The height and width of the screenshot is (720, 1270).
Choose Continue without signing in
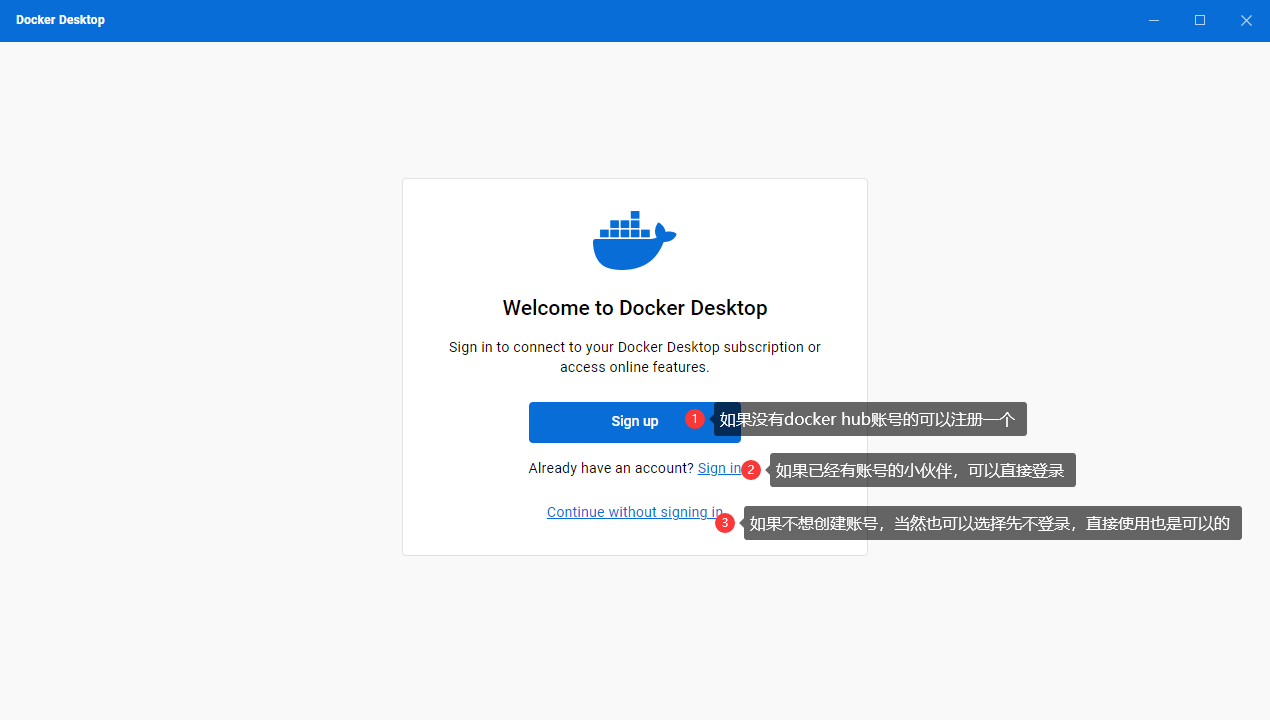(x=634, y=512)
